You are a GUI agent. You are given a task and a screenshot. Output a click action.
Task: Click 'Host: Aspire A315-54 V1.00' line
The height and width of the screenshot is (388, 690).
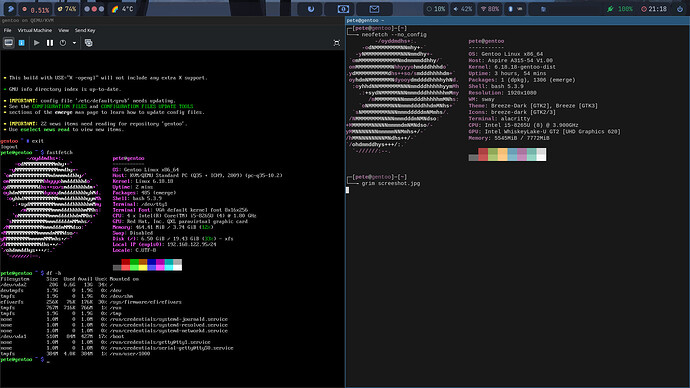click(510, 61)
